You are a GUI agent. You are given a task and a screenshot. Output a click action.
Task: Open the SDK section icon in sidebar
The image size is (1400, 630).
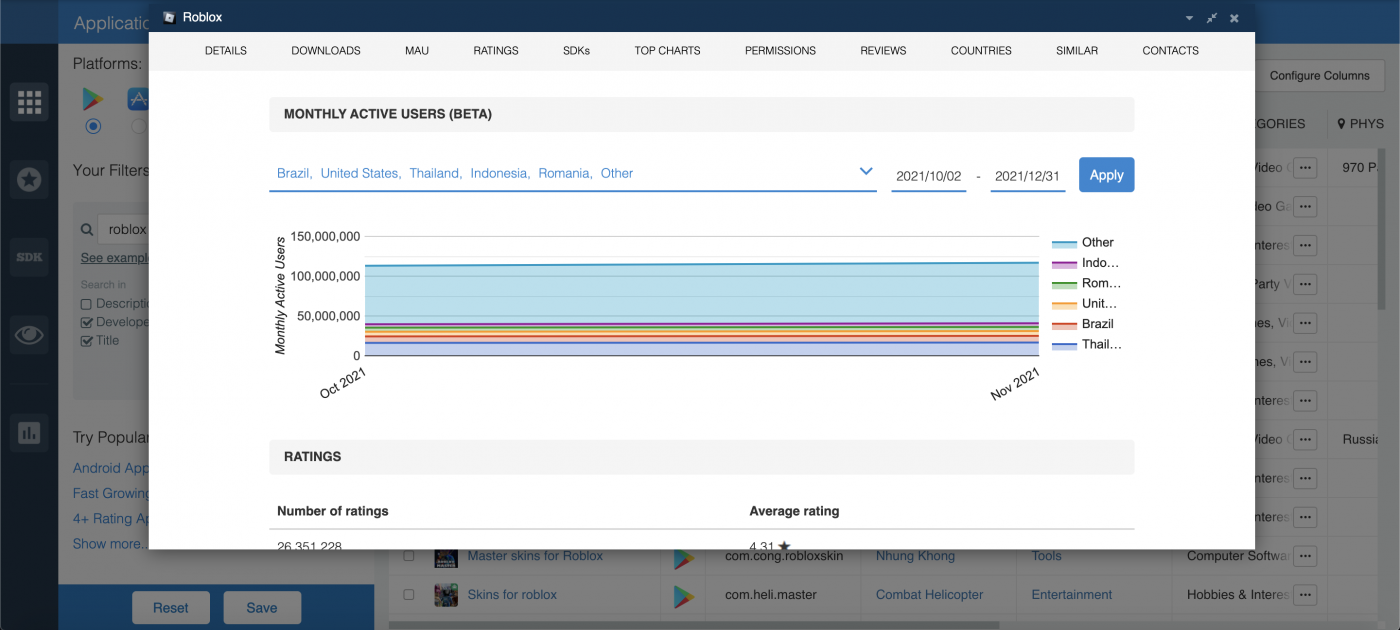pos(29,257)
